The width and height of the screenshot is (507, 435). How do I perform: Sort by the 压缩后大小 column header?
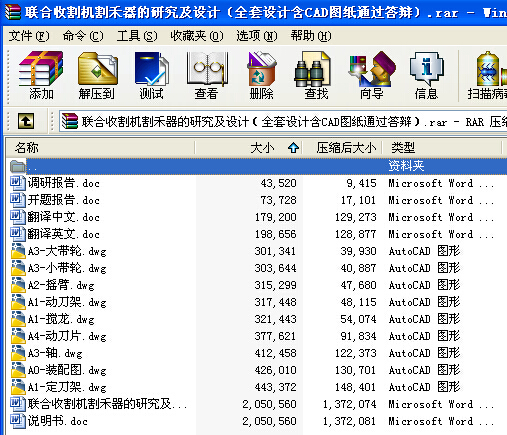pyautogui.click(x=342, y=147)
